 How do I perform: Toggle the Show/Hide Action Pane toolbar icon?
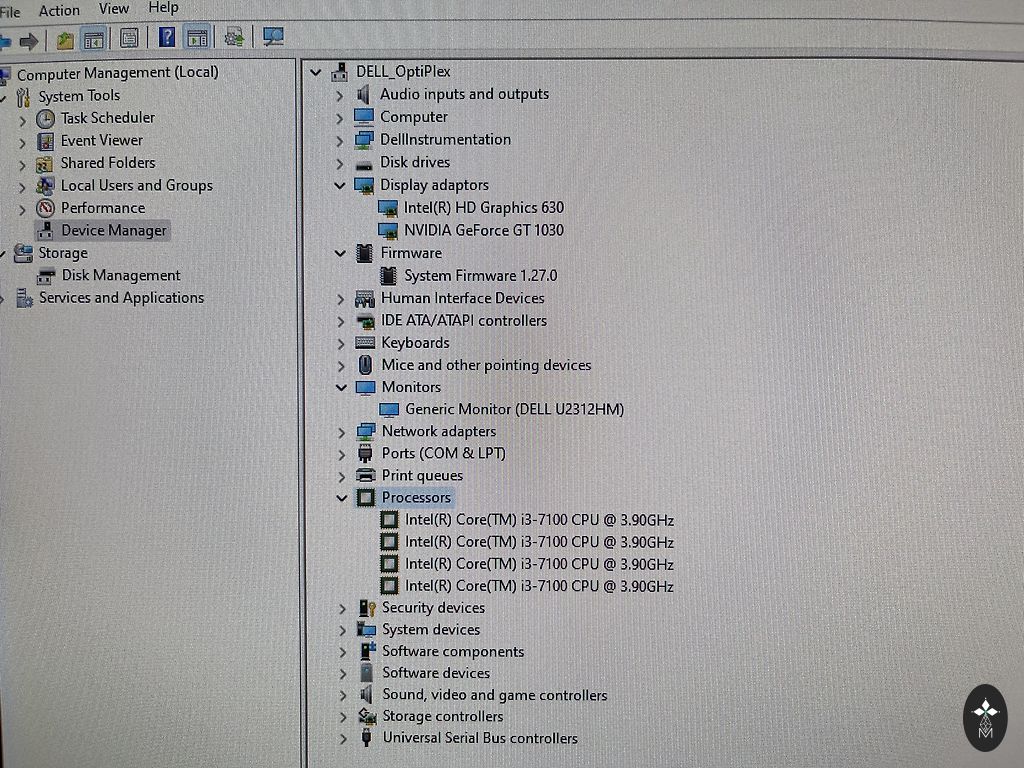click(x=197, y=37)
